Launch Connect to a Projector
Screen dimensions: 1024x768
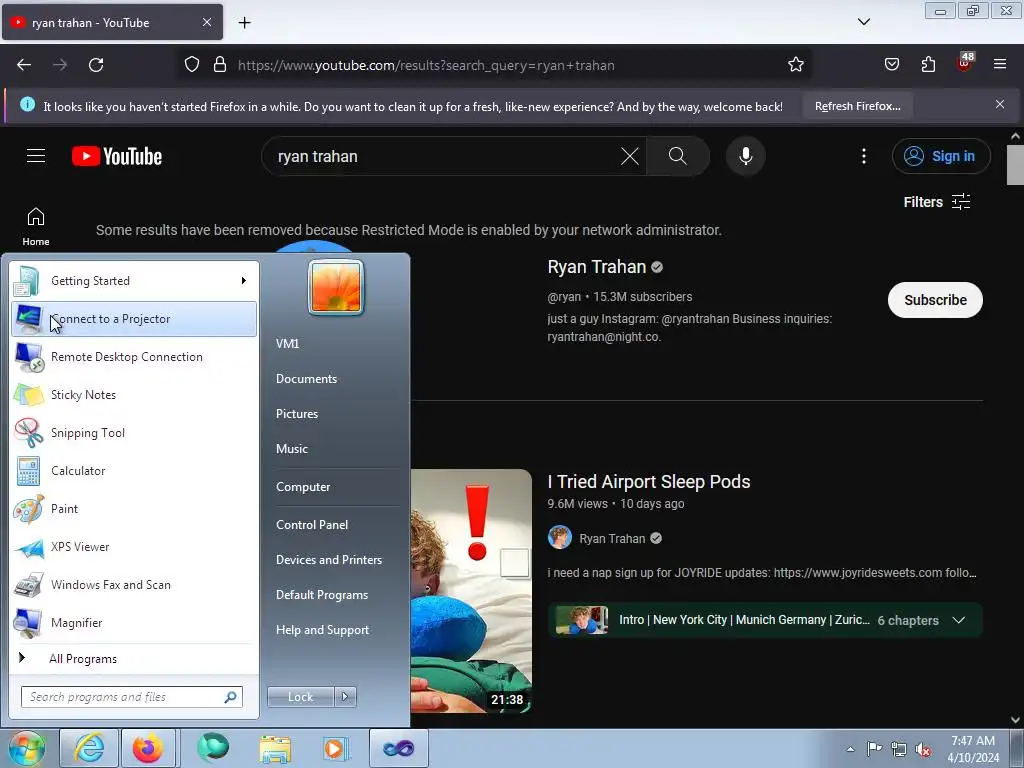pos(134,319)
